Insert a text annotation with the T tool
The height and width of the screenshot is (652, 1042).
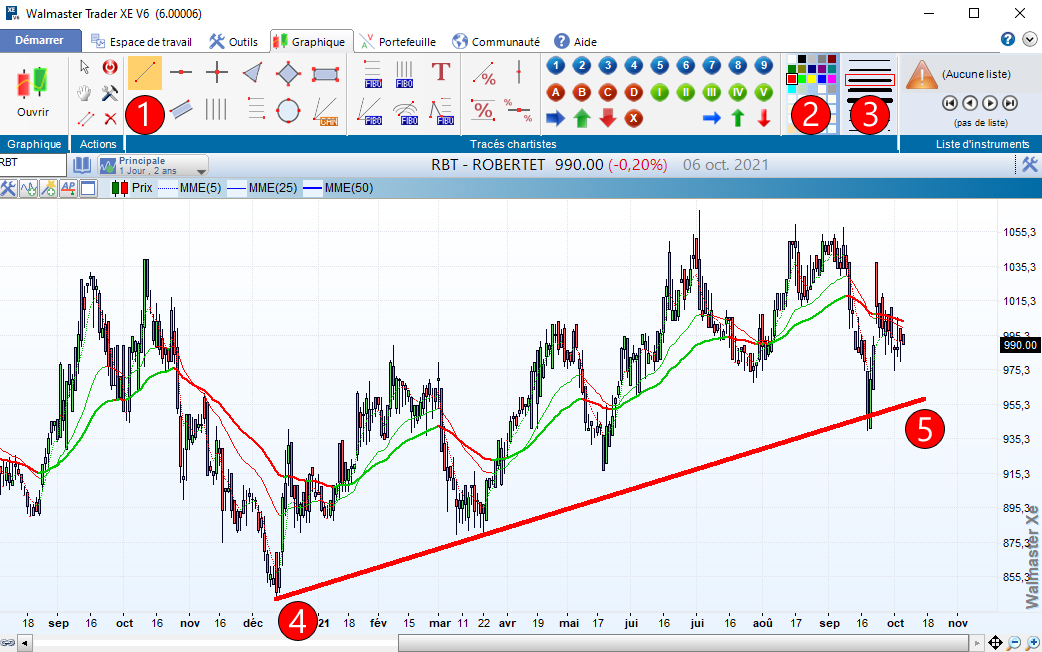tap(441, 72)
